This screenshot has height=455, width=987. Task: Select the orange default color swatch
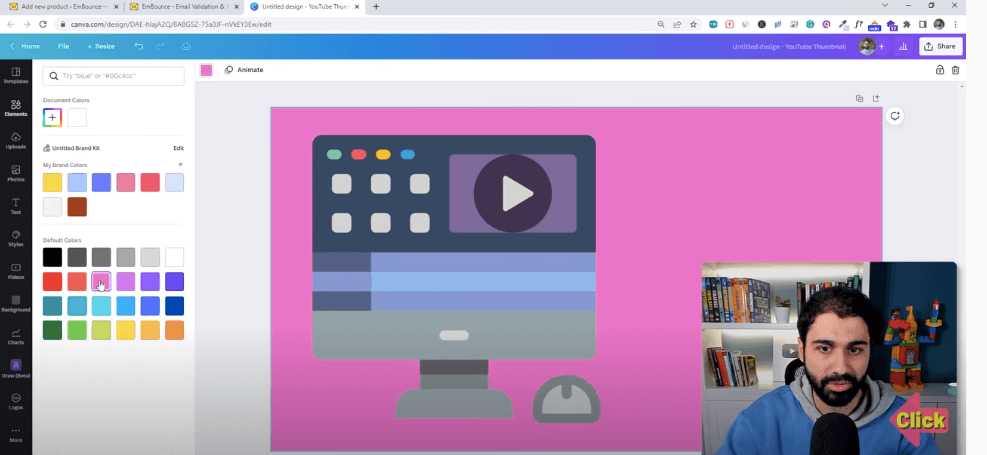174,330
